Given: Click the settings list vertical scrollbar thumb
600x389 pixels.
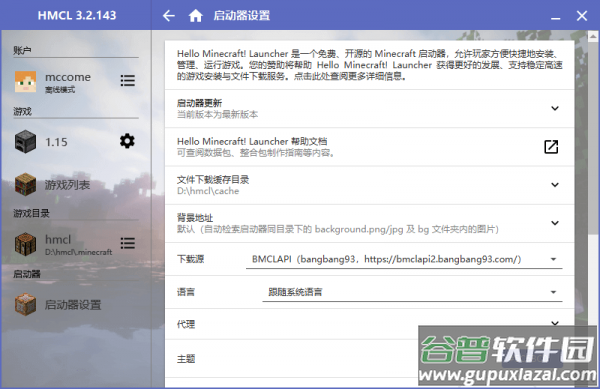Looking at the screenshot, I should click(593, 138).
